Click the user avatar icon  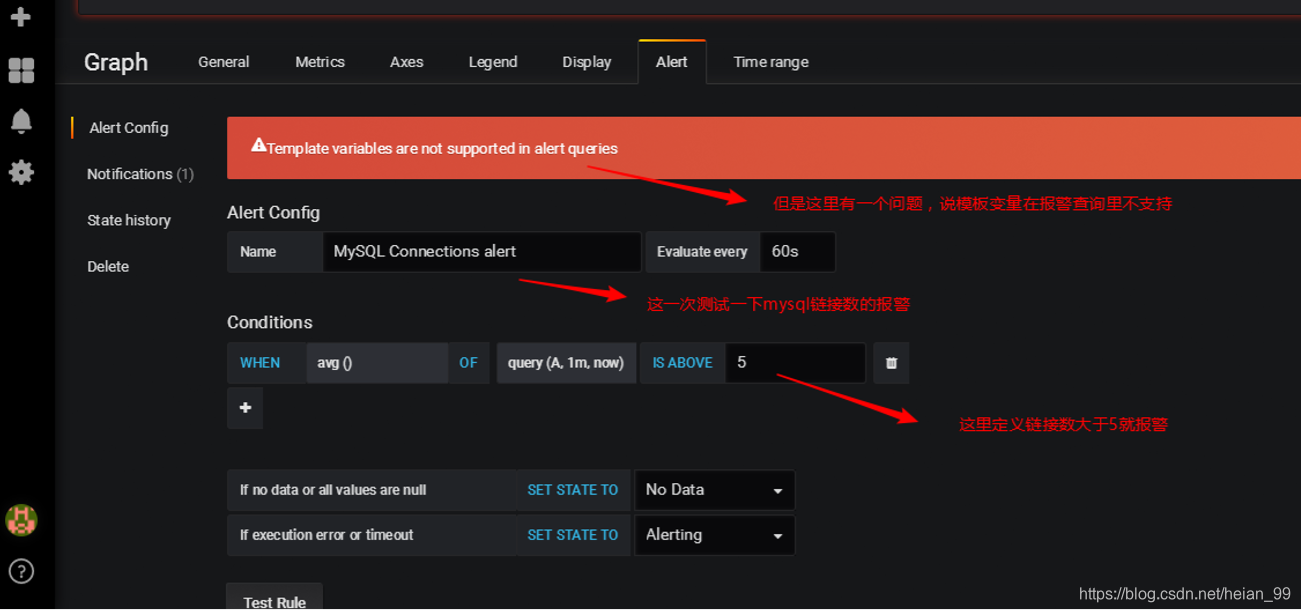coord(21,520)
